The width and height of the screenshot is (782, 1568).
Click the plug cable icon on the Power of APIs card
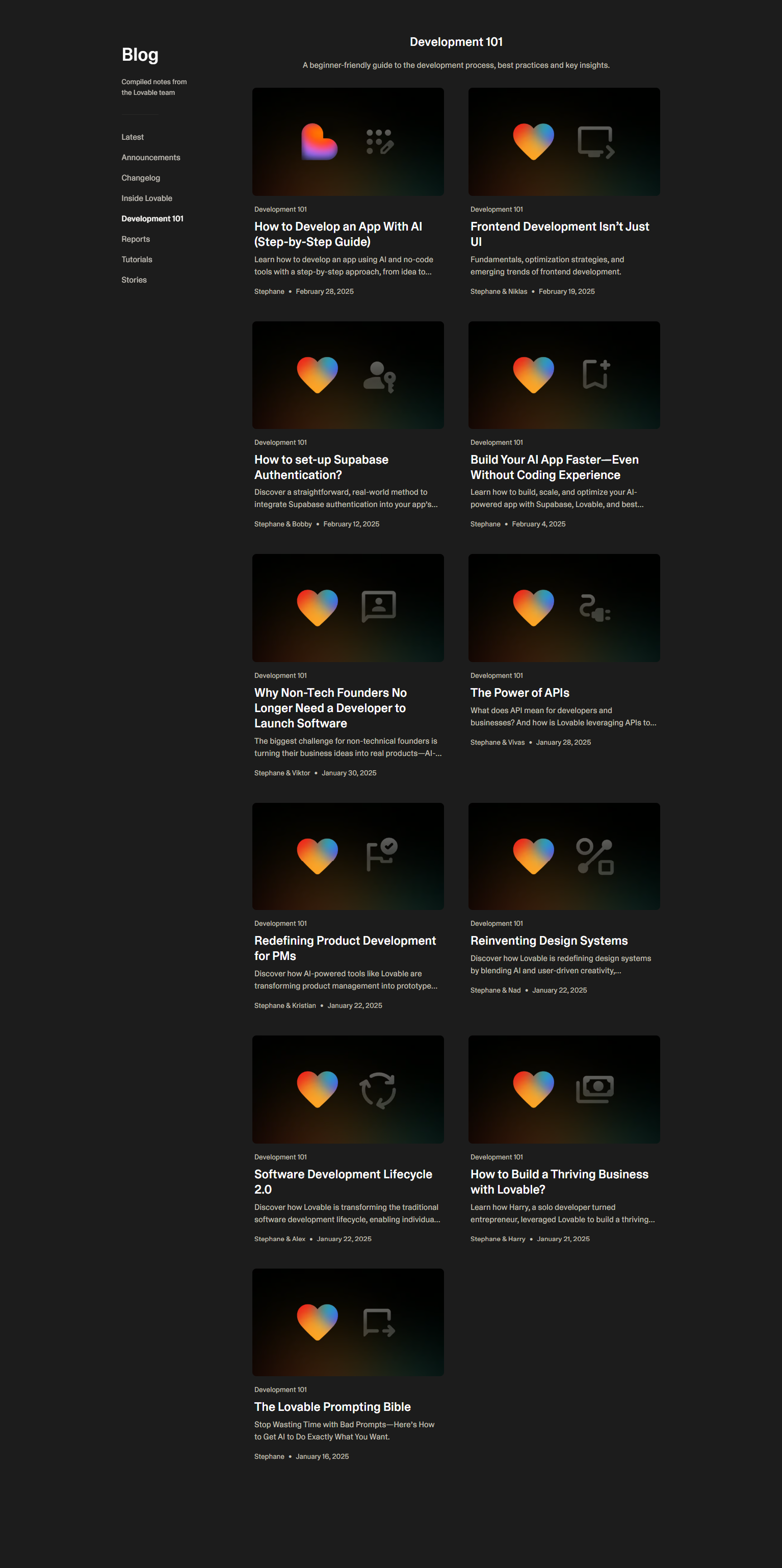pos(595,608)
